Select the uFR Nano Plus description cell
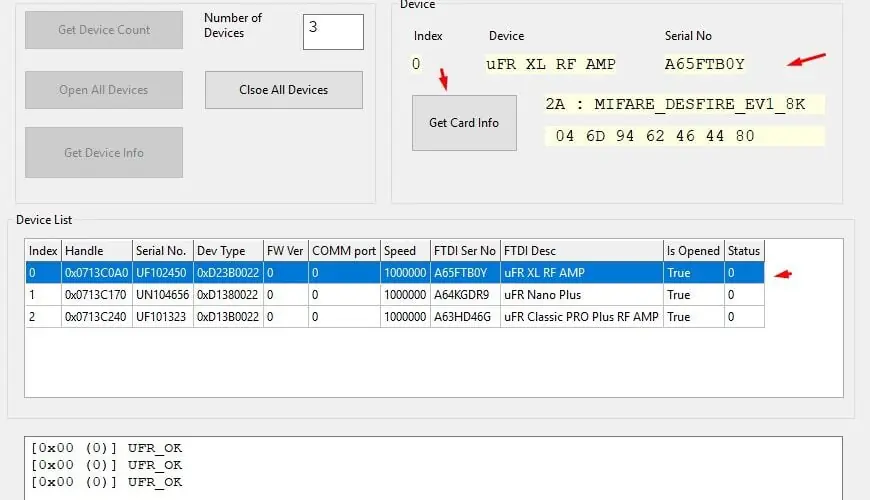The image size is (870, 500). click(581, 295)
